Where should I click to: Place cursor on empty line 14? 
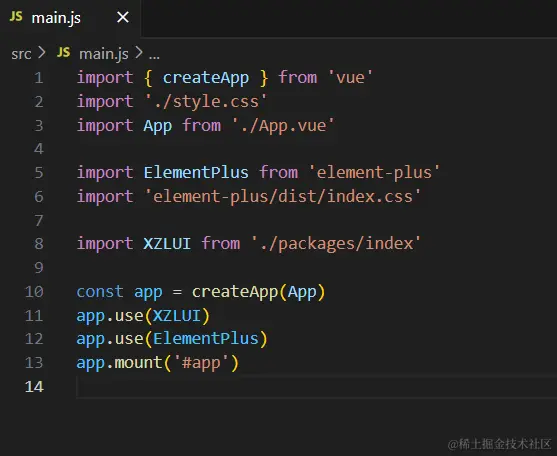click(316, 386)
